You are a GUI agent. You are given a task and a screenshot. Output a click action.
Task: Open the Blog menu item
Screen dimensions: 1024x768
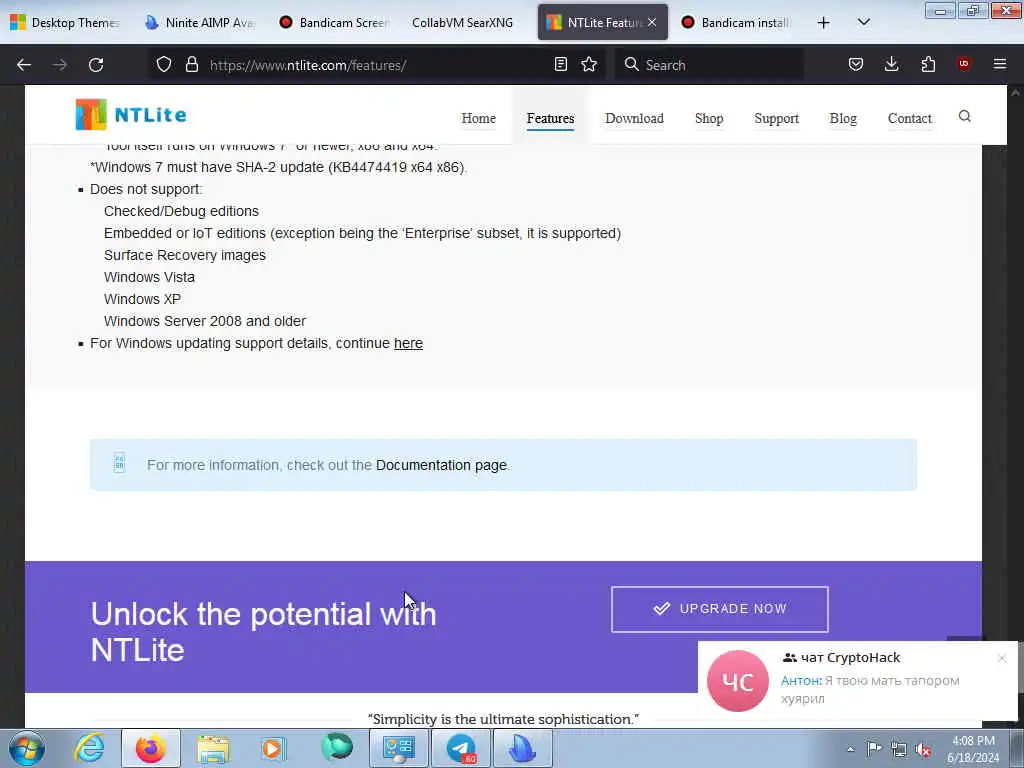843,118
